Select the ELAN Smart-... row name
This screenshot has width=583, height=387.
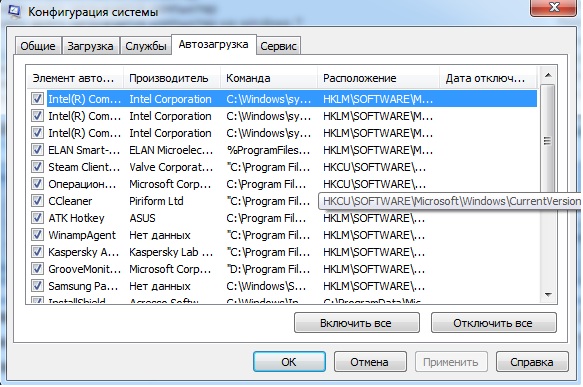pos(84,150)
